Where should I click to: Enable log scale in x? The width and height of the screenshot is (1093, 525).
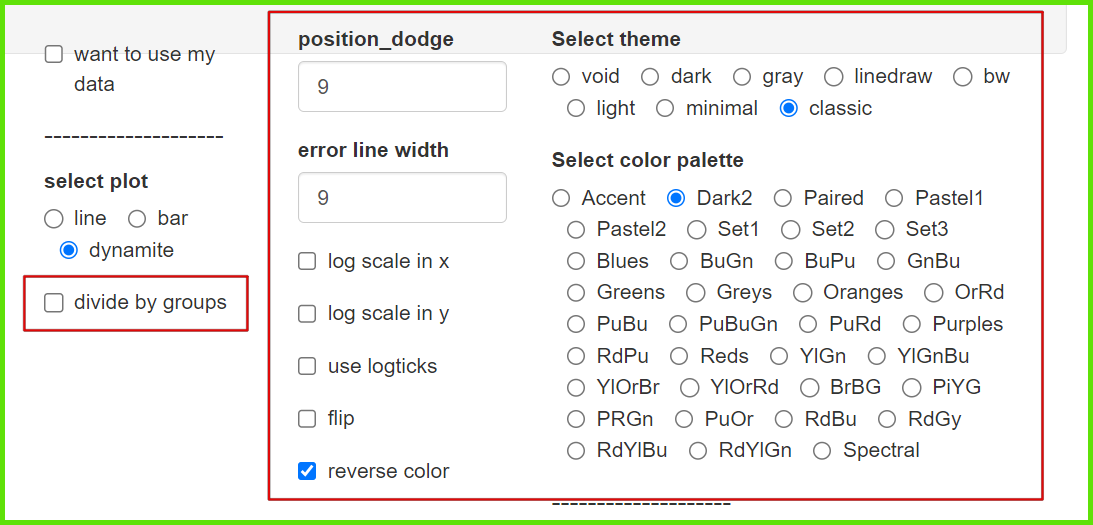click(307, 262)
